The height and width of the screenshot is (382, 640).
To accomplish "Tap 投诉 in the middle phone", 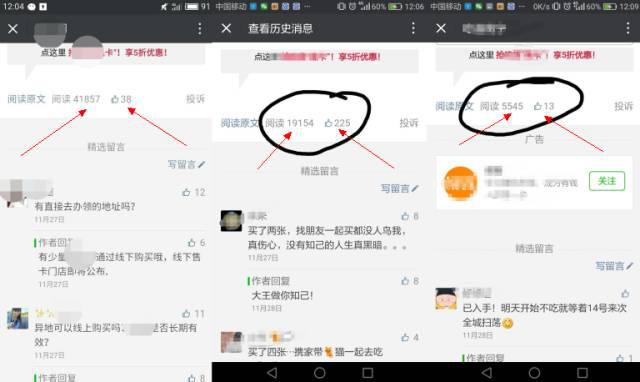I will [x=409, y=123].
